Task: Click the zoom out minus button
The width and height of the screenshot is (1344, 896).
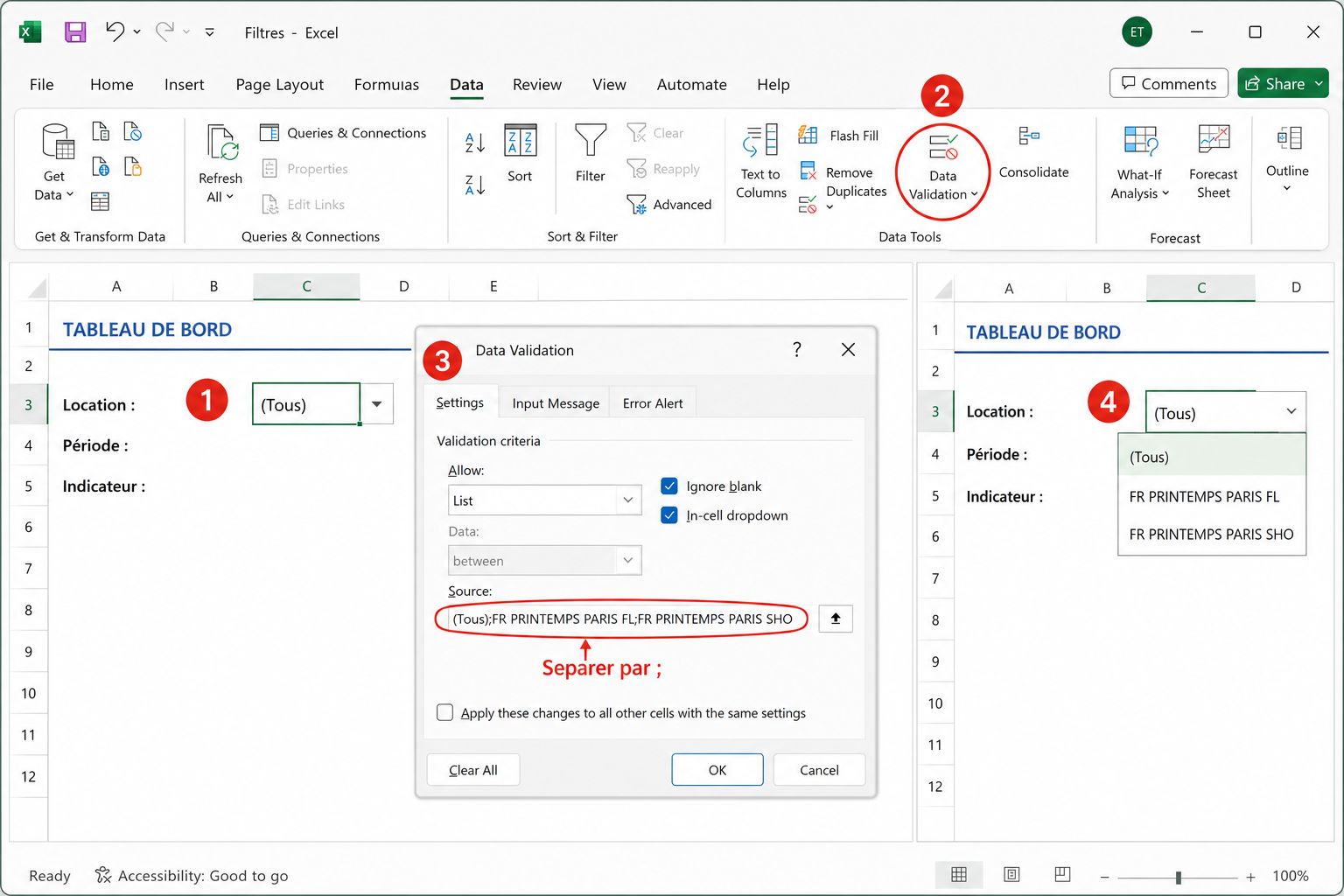Action: click(x=1105, y=877)
